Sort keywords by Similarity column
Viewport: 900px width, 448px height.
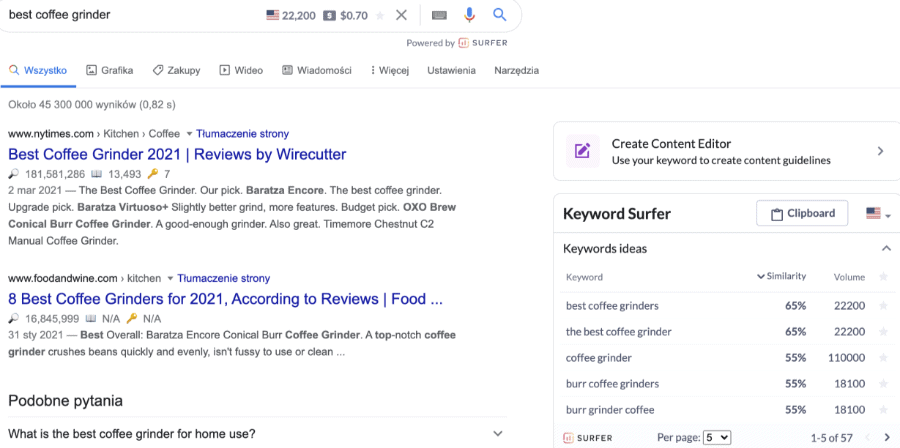781,276
